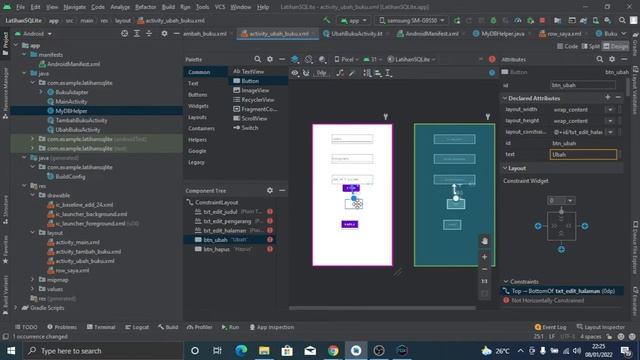Image resolution: width=640 pixels, height=360 pixels.
Task: Add bottom constraint plus in Constraint Widget
Action: coord(561,249)
